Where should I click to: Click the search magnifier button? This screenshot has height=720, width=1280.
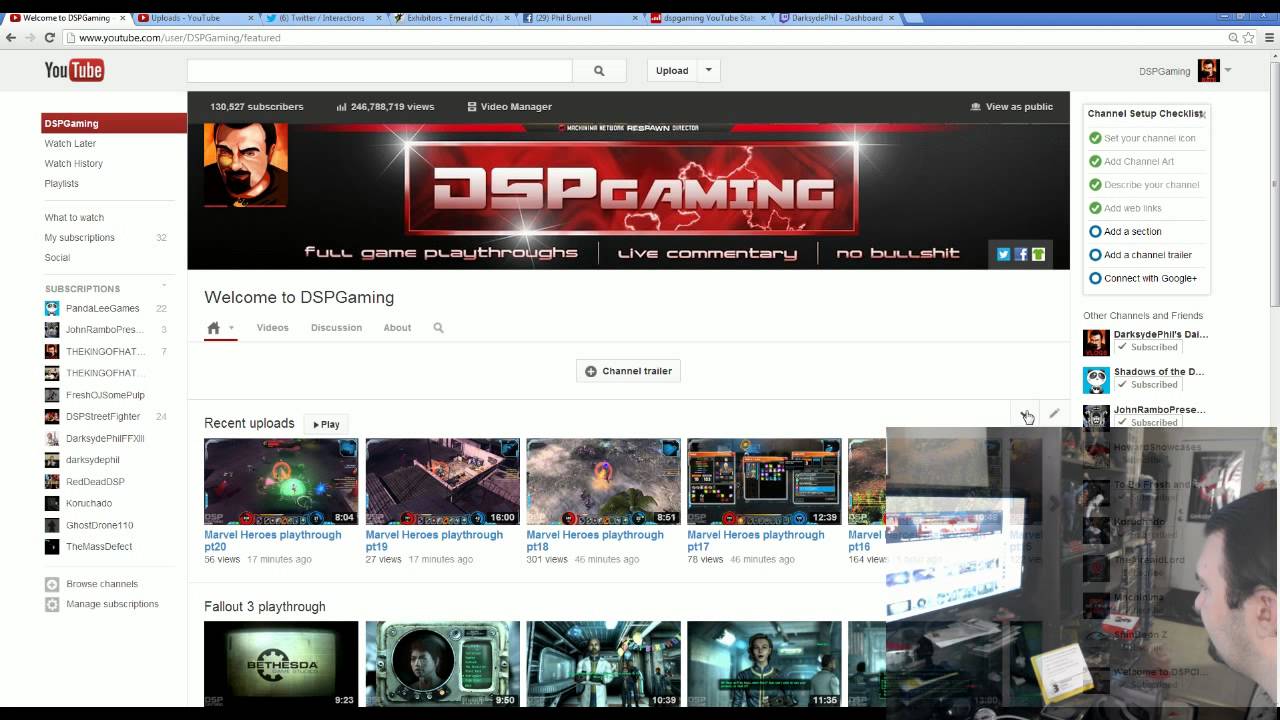tap(599, 71)
